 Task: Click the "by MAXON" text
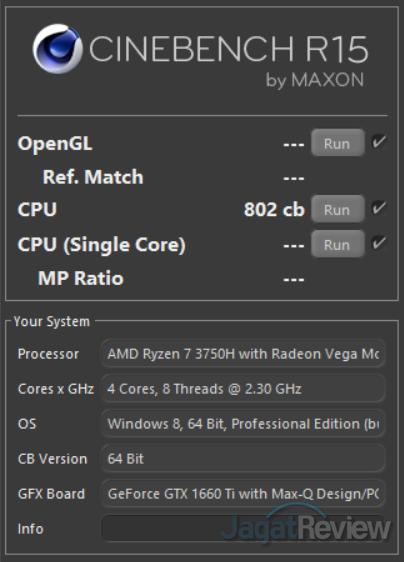315,80
